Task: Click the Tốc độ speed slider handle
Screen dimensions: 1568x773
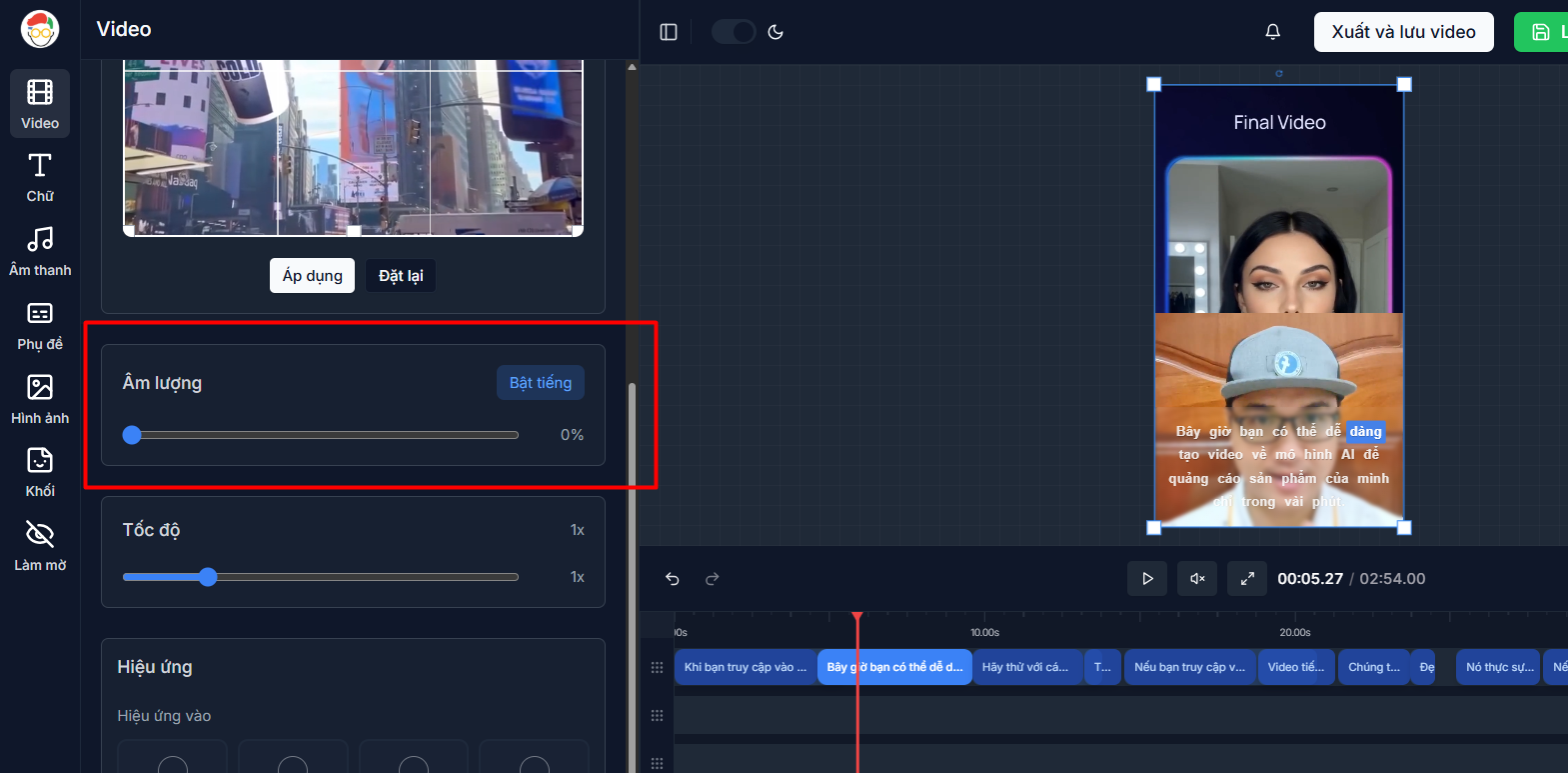Action: click(x=208, y=577)
